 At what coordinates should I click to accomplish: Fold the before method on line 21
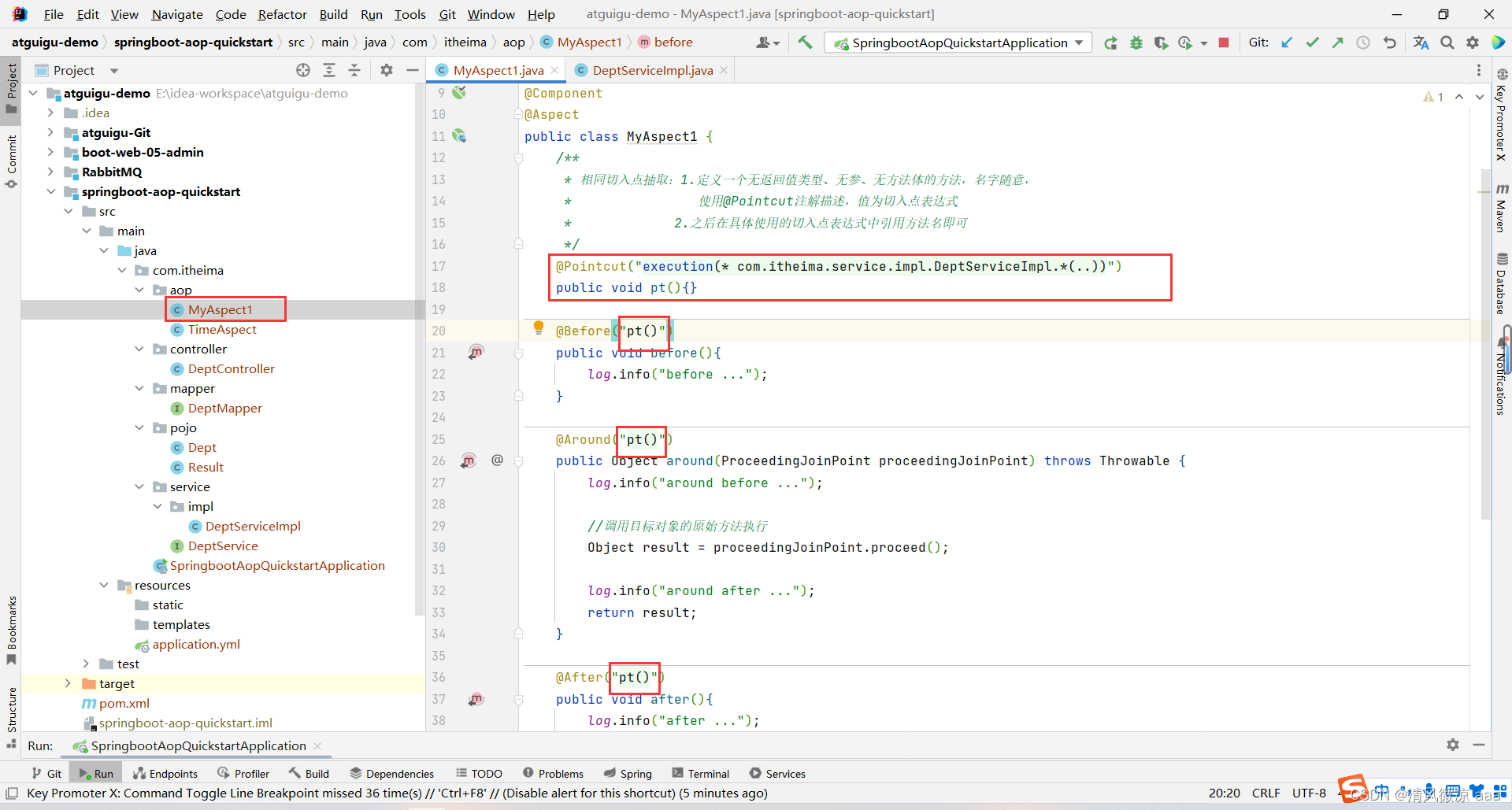point(519,353)
